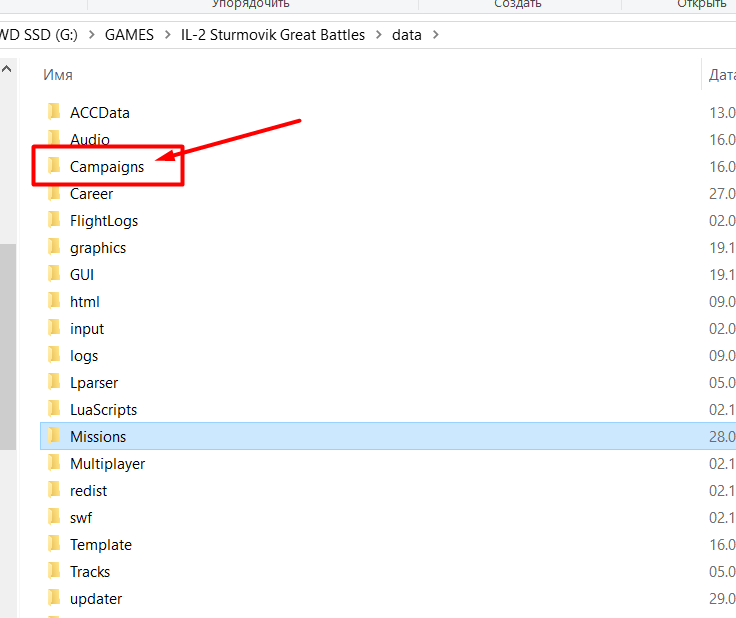Click the Template folder icon
Screen dimensions: 736x618
tap(54, 544)
